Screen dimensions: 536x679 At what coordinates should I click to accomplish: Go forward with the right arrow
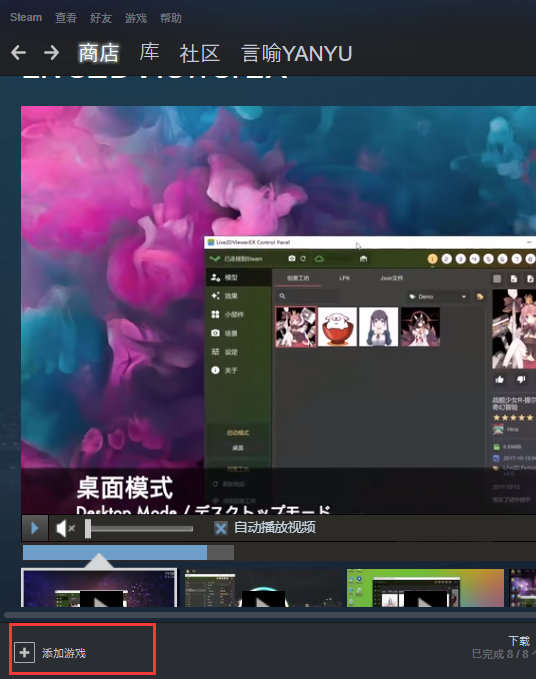pos(51,53)
